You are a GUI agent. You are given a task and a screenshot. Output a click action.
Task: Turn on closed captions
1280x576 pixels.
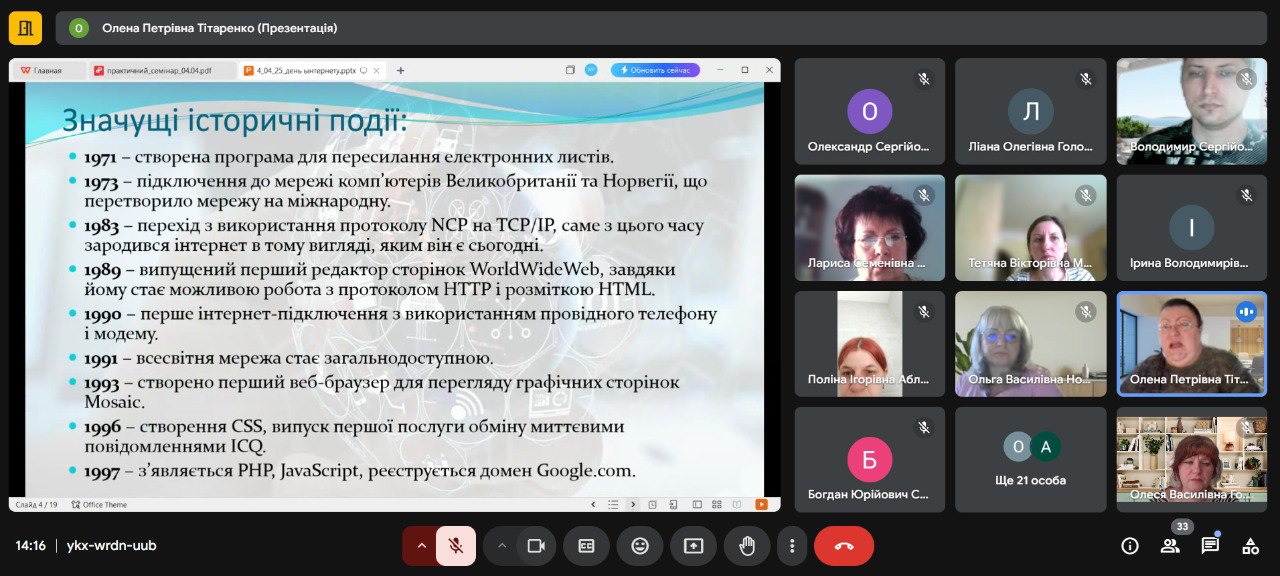pos(586,546)
